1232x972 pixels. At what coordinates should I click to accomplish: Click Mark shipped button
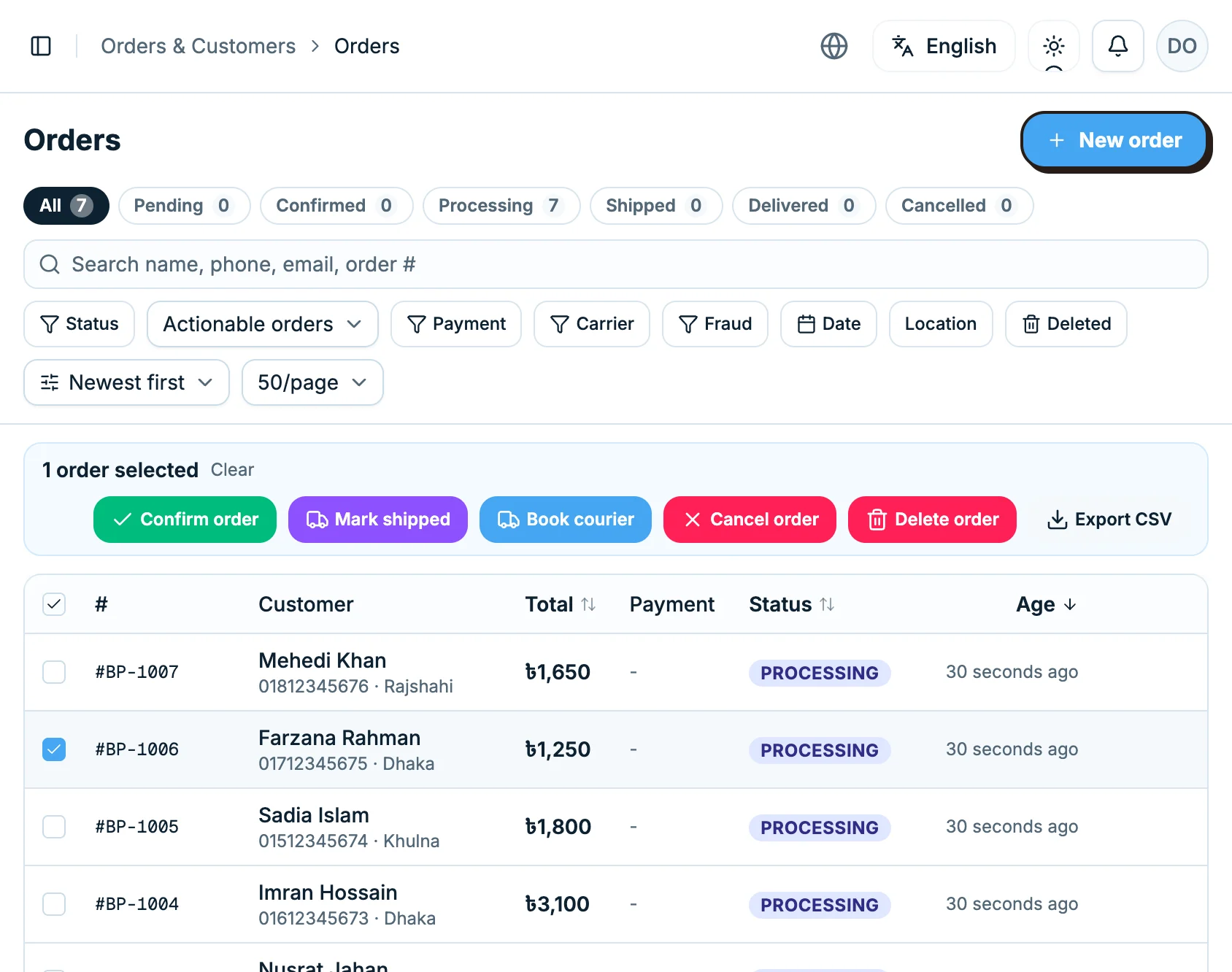tap(378, 520)
